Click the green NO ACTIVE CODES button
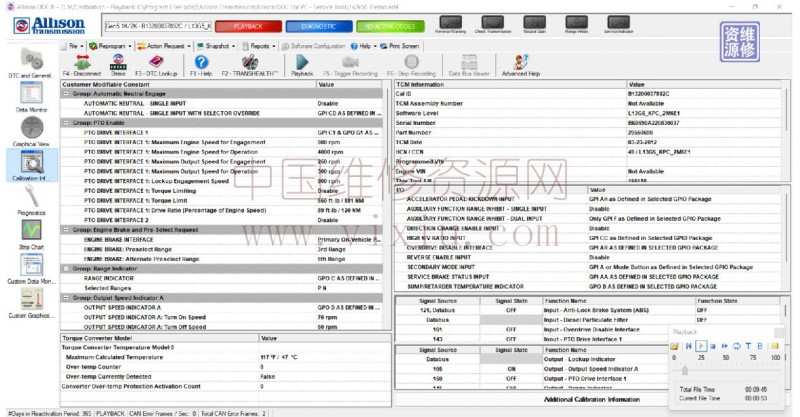Viewport: 800px width, 417px height. [x=390, y=27]
